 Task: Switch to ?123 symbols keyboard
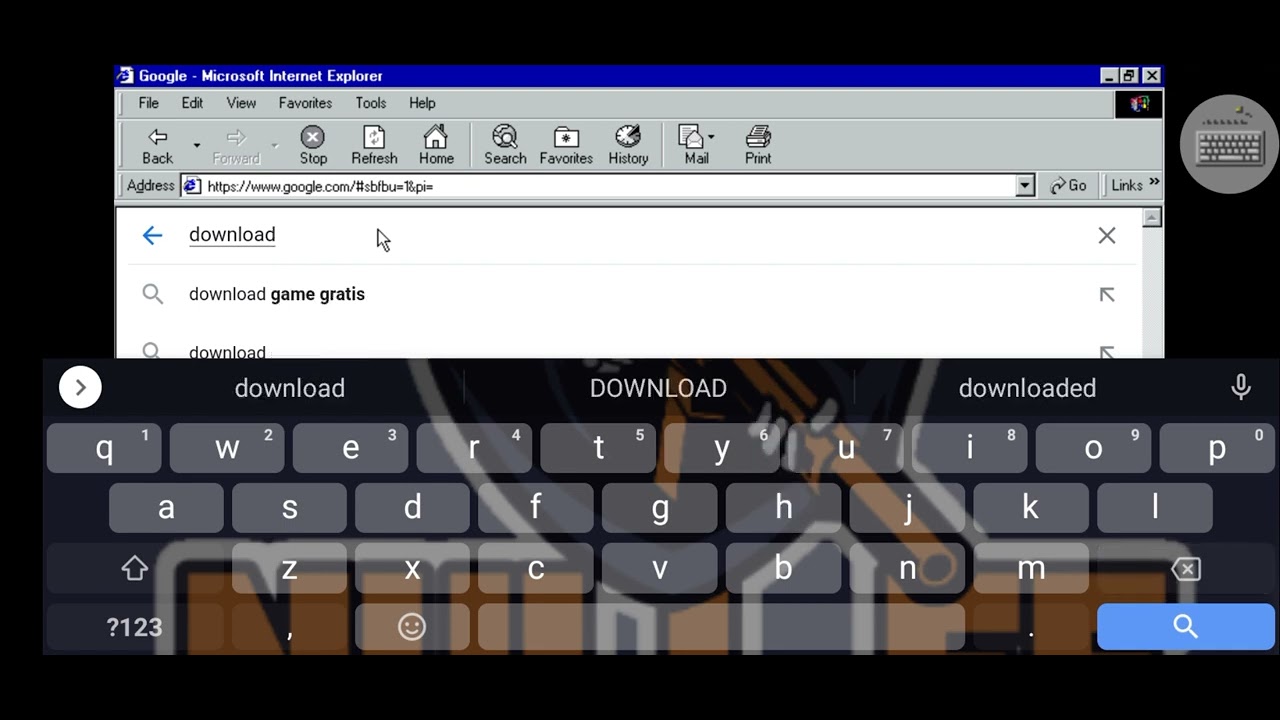(x=135, y=627)
